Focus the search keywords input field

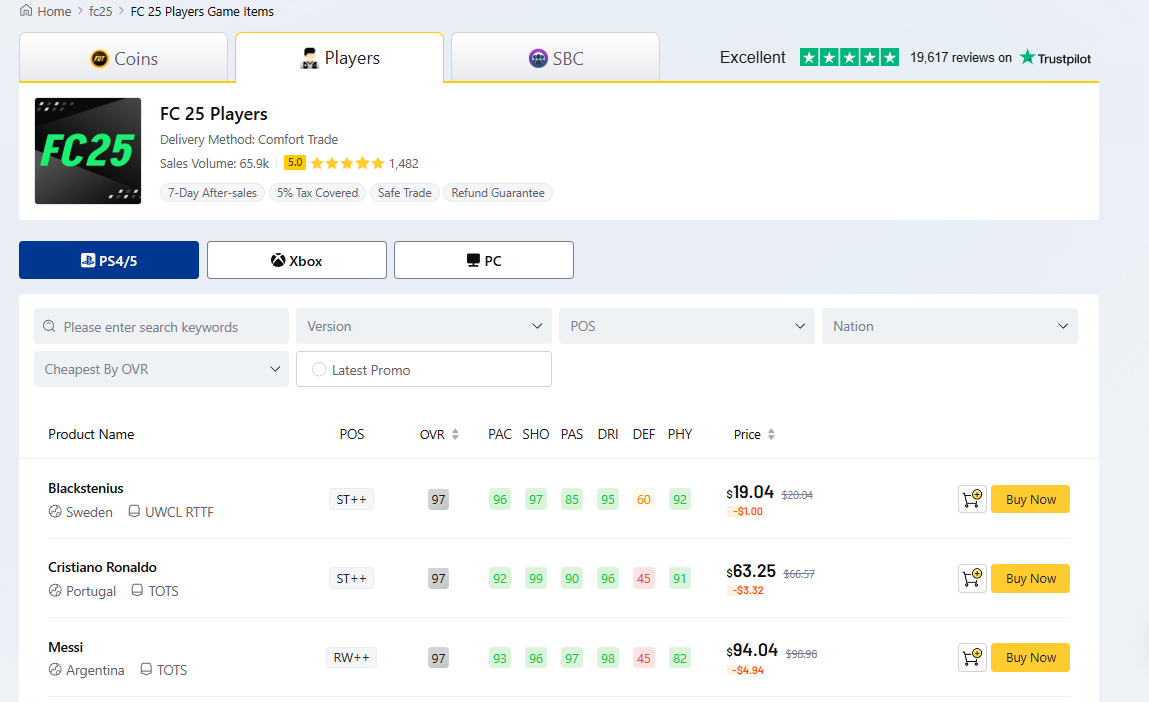(x=161, y=327)
